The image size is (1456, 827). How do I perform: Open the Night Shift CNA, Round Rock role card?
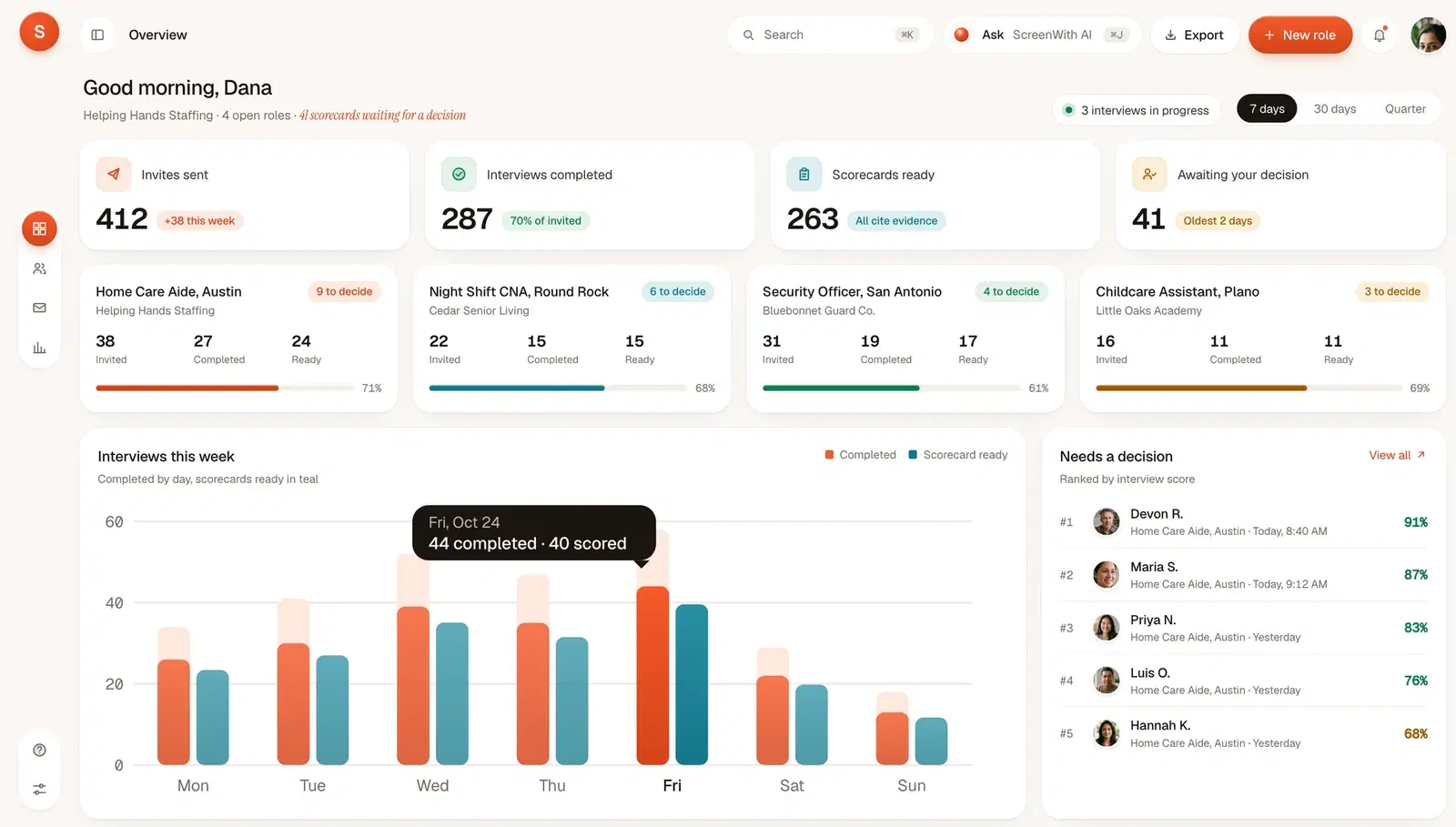click(571, 338)
